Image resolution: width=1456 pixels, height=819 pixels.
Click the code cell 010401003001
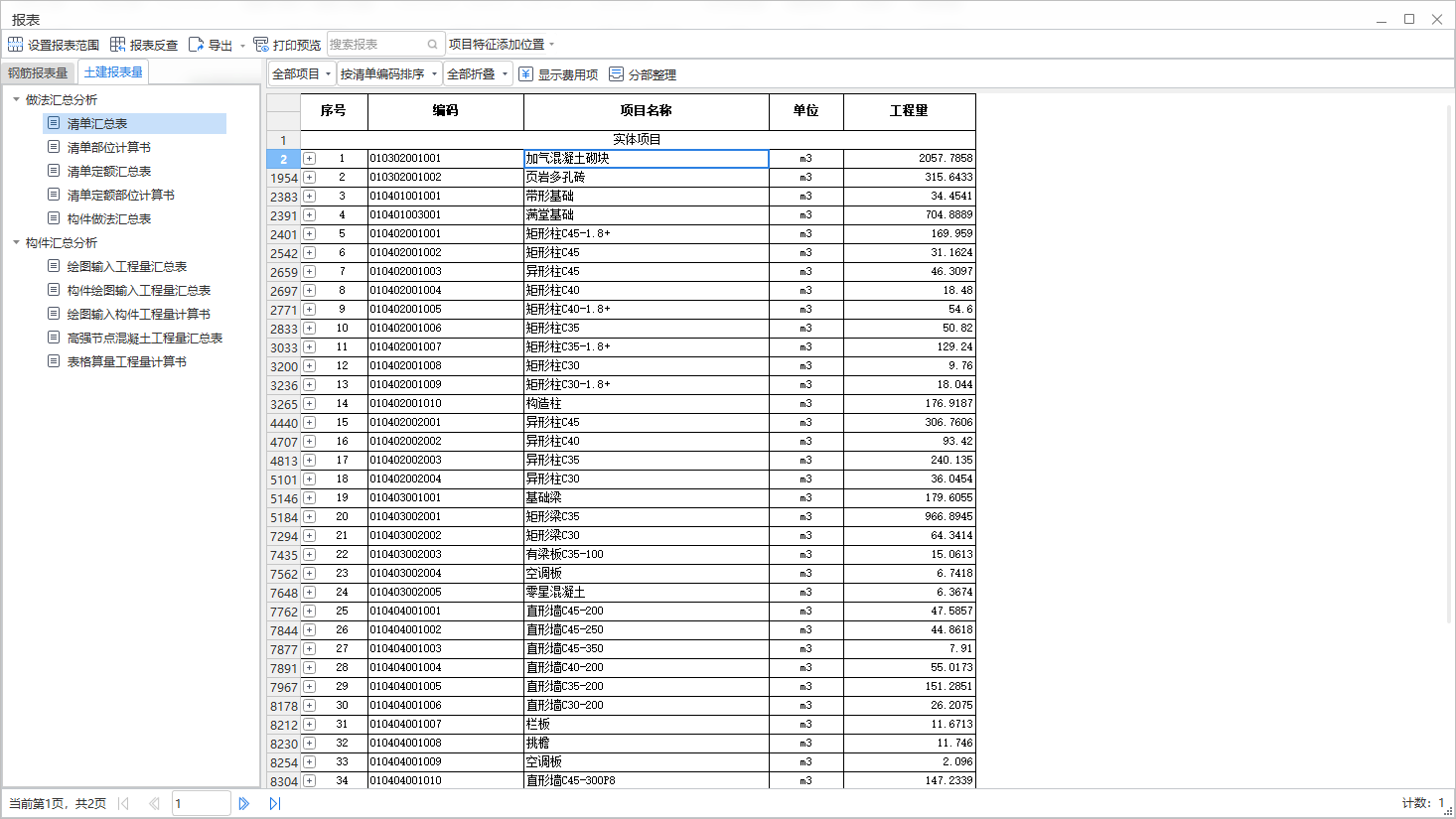[446, 215]
